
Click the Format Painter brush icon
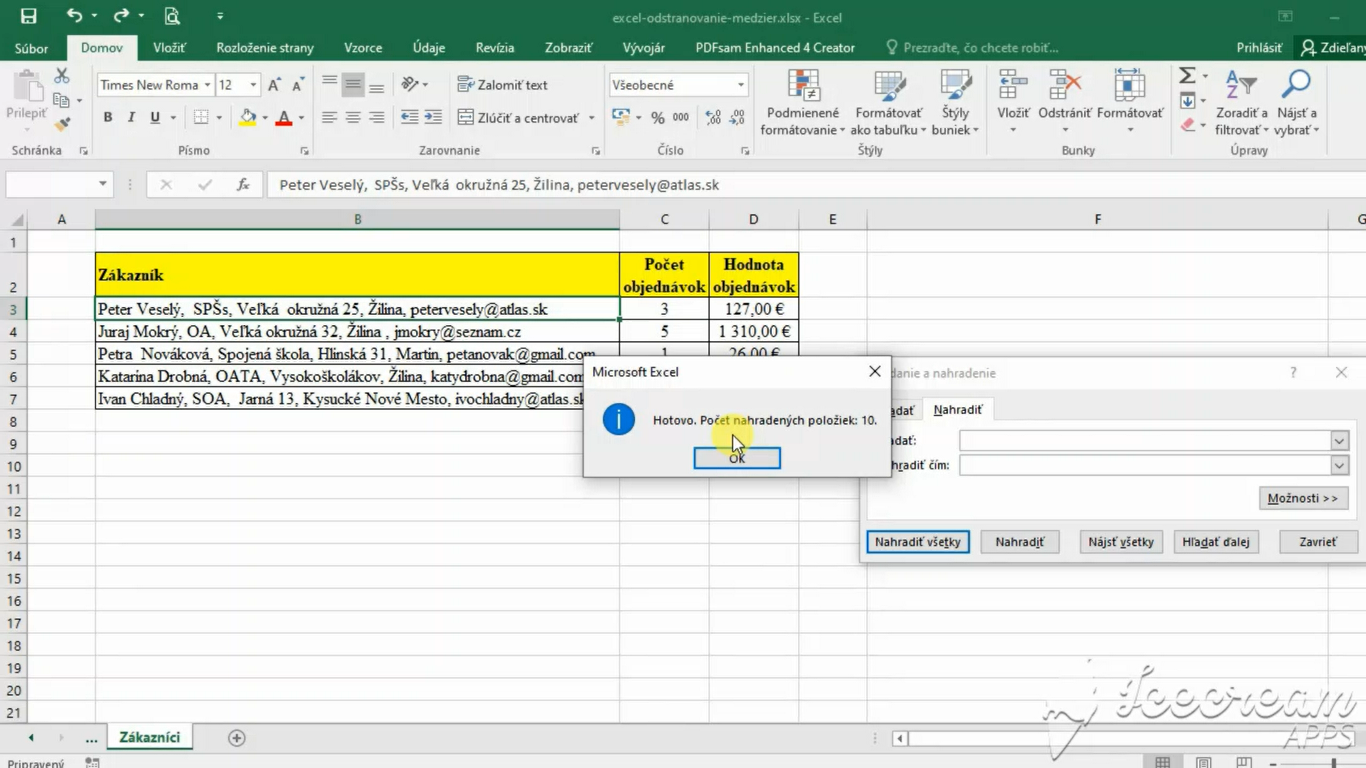(62, 124)
